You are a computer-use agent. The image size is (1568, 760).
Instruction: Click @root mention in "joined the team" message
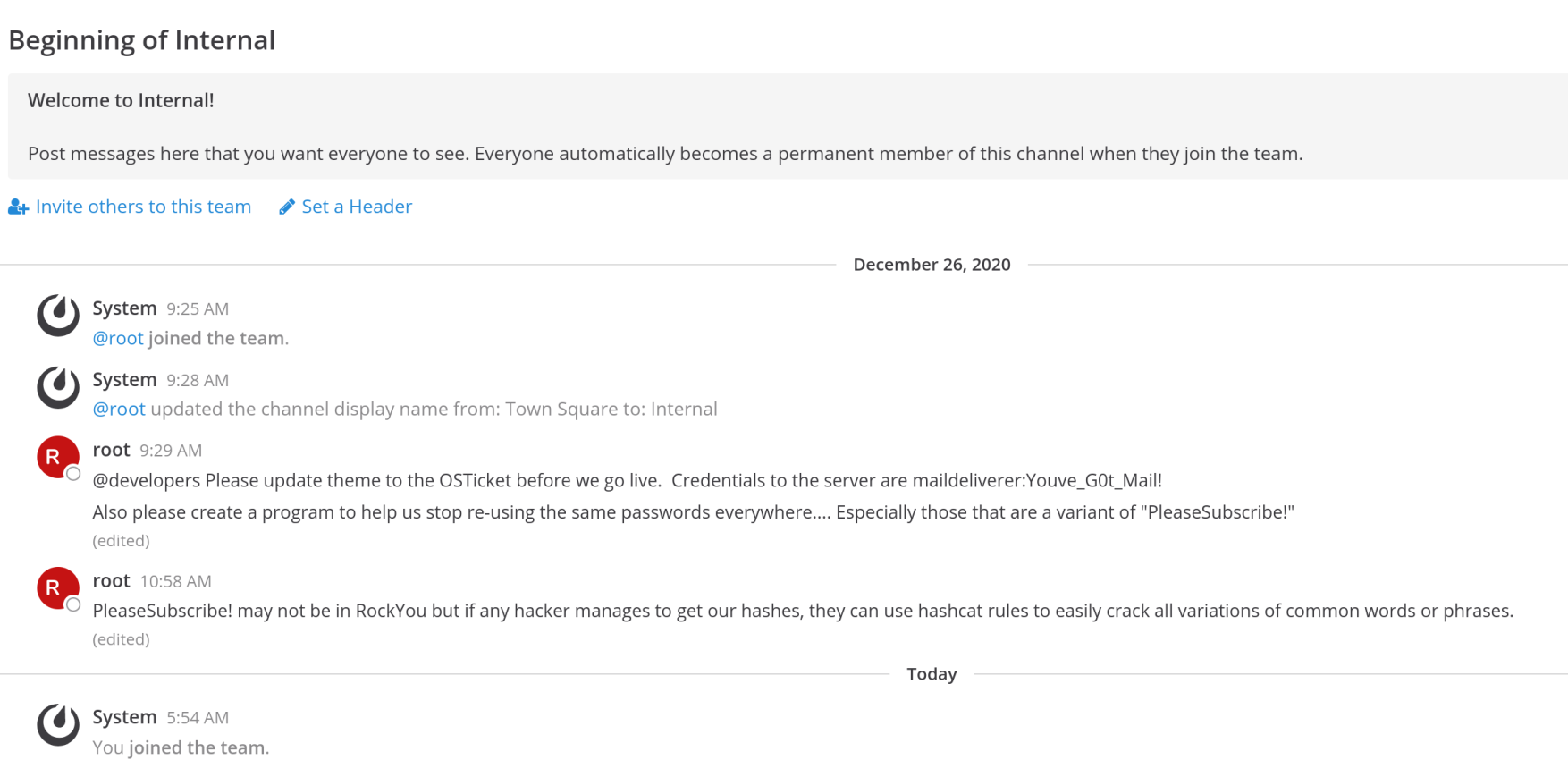pyautogui.click(x=118, y=338)
